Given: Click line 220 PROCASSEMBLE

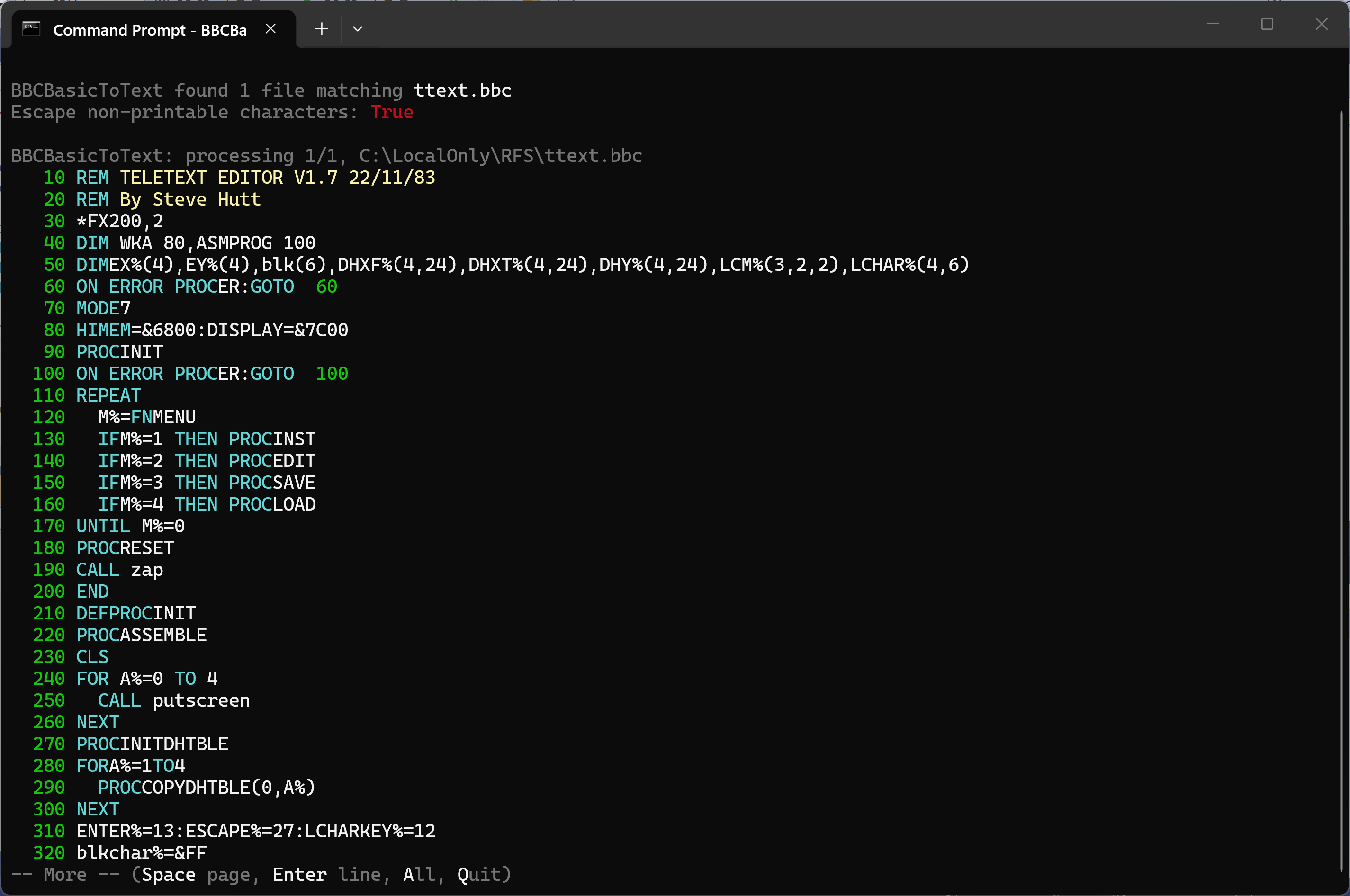Looking at the screenshot, I should pos(119,634).
